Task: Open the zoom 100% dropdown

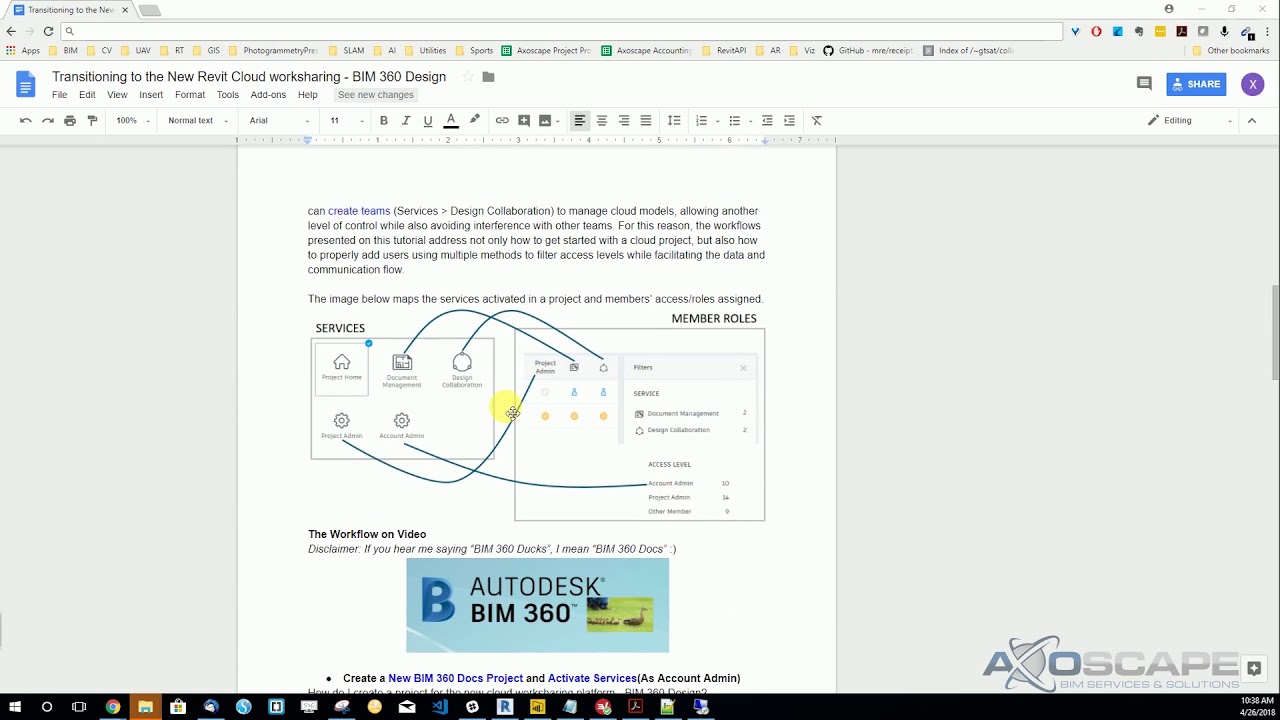Action: click(x=132, y=120)
